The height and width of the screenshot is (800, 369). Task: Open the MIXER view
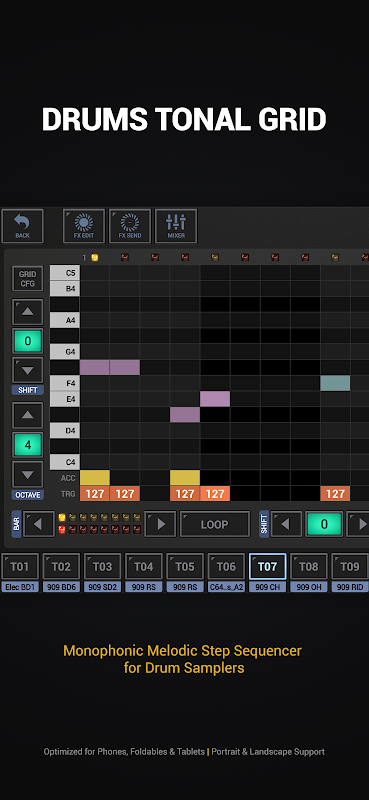click(x=176, y=226)
